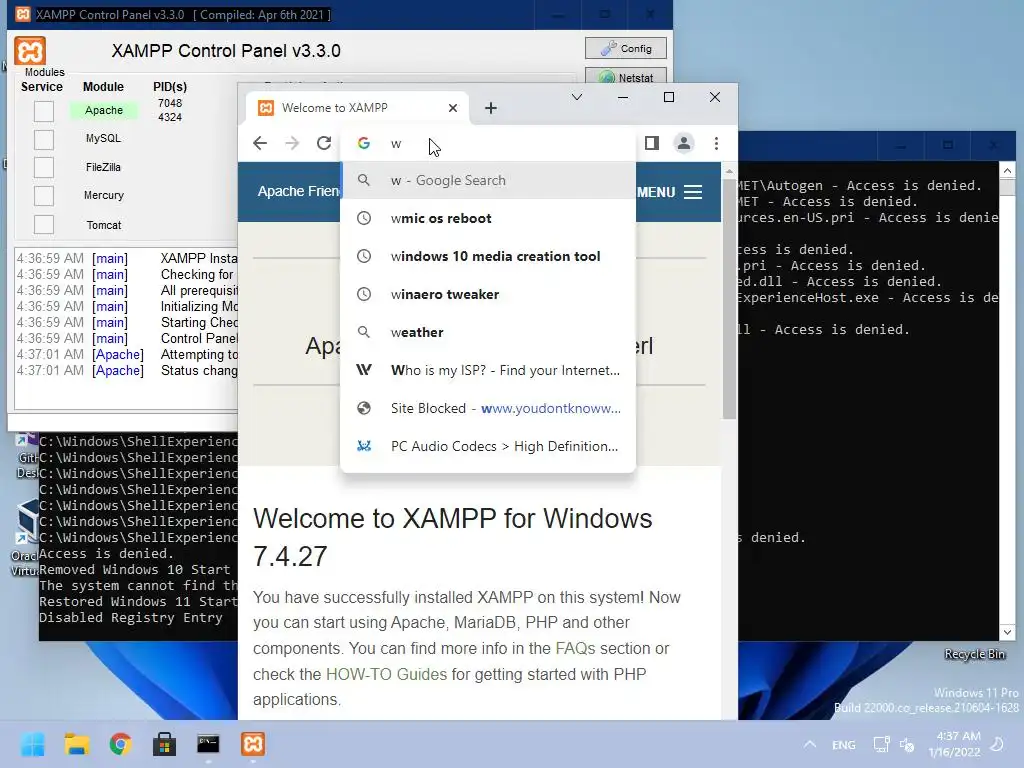Click the Tomcat module label
This screenshot has height=768, width=1024.
tap(104, 225)
